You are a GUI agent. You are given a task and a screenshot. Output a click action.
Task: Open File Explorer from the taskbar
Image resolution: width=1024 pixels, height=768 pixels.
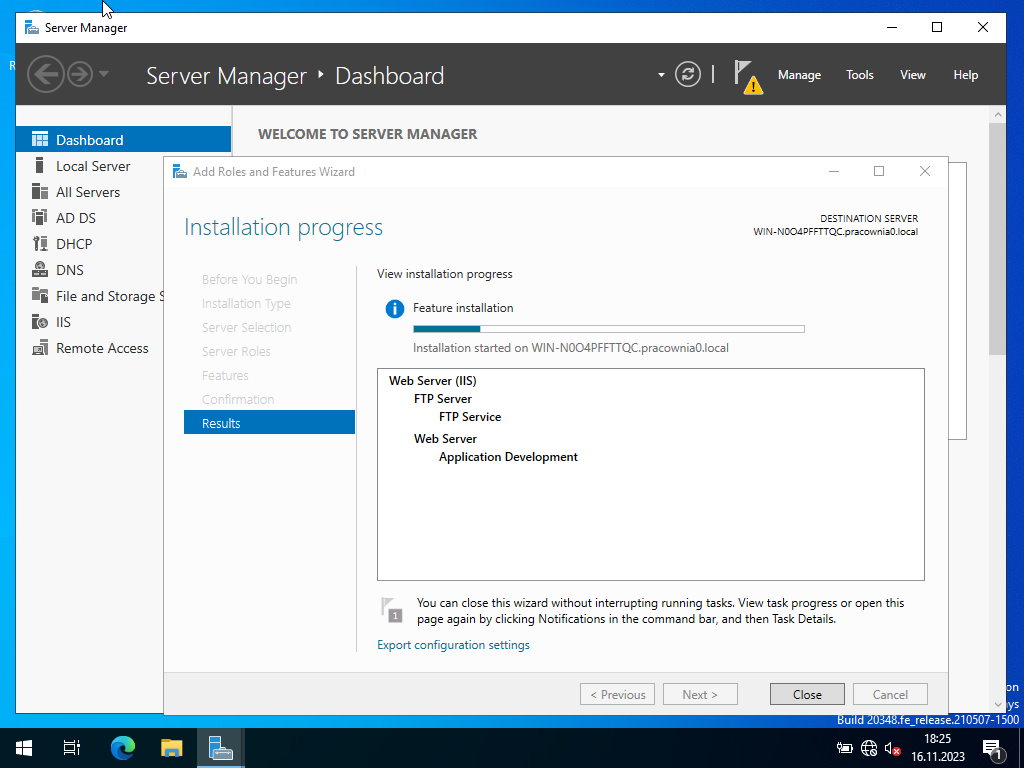pos(171,748)
